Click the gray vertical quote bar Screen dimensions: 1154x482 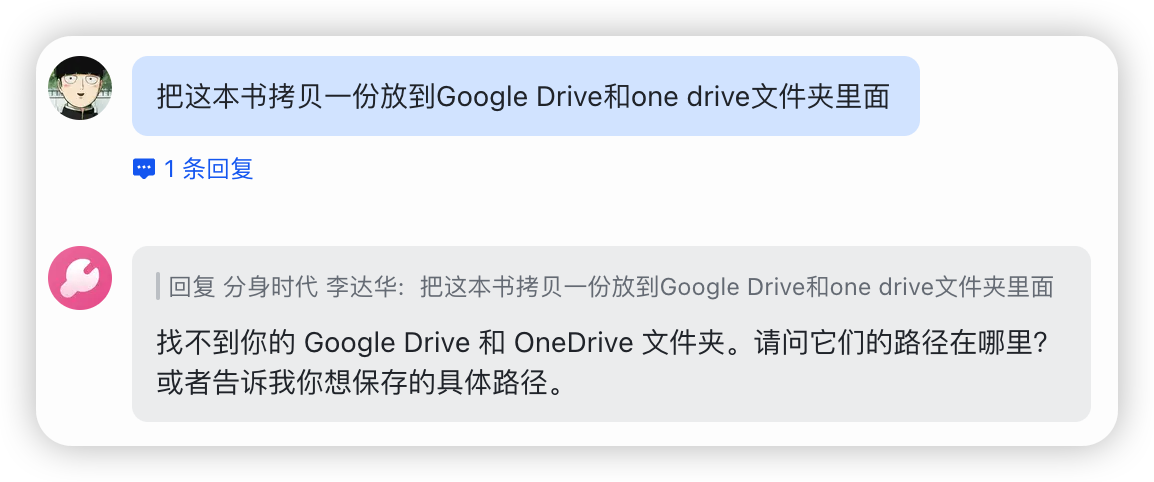pyautogui.click(x=158, y=287)
